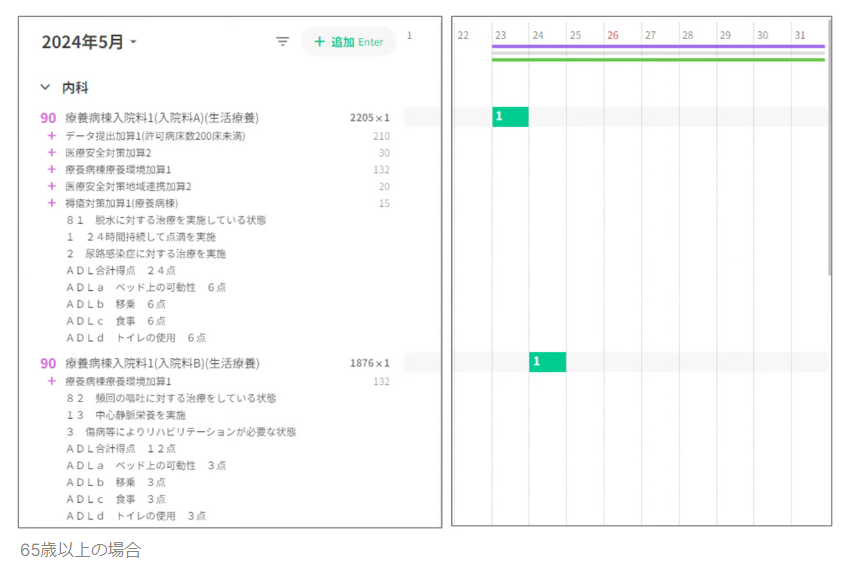Click the purple period bar in calendar
850x561 pixels.
pyautogui.click(x=658, y=46)
